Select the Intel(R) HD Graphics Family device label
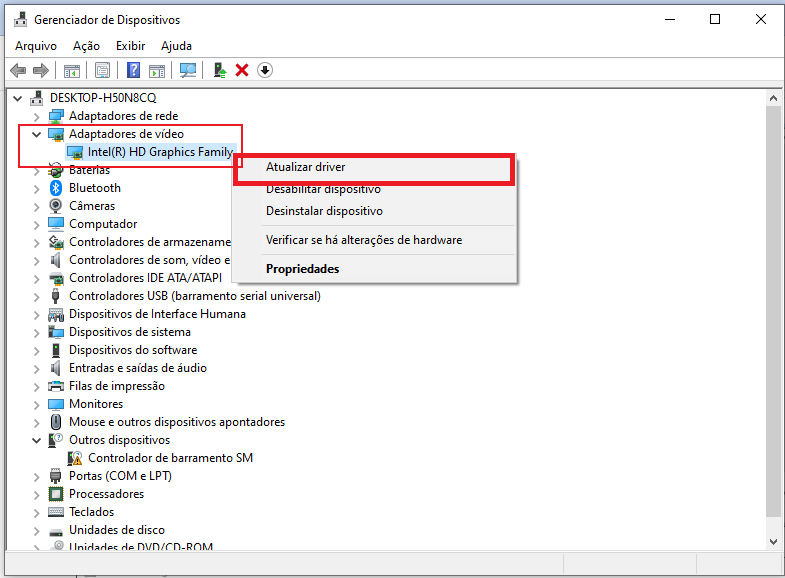This screenshot has width=785, height=578. point(160,152)
